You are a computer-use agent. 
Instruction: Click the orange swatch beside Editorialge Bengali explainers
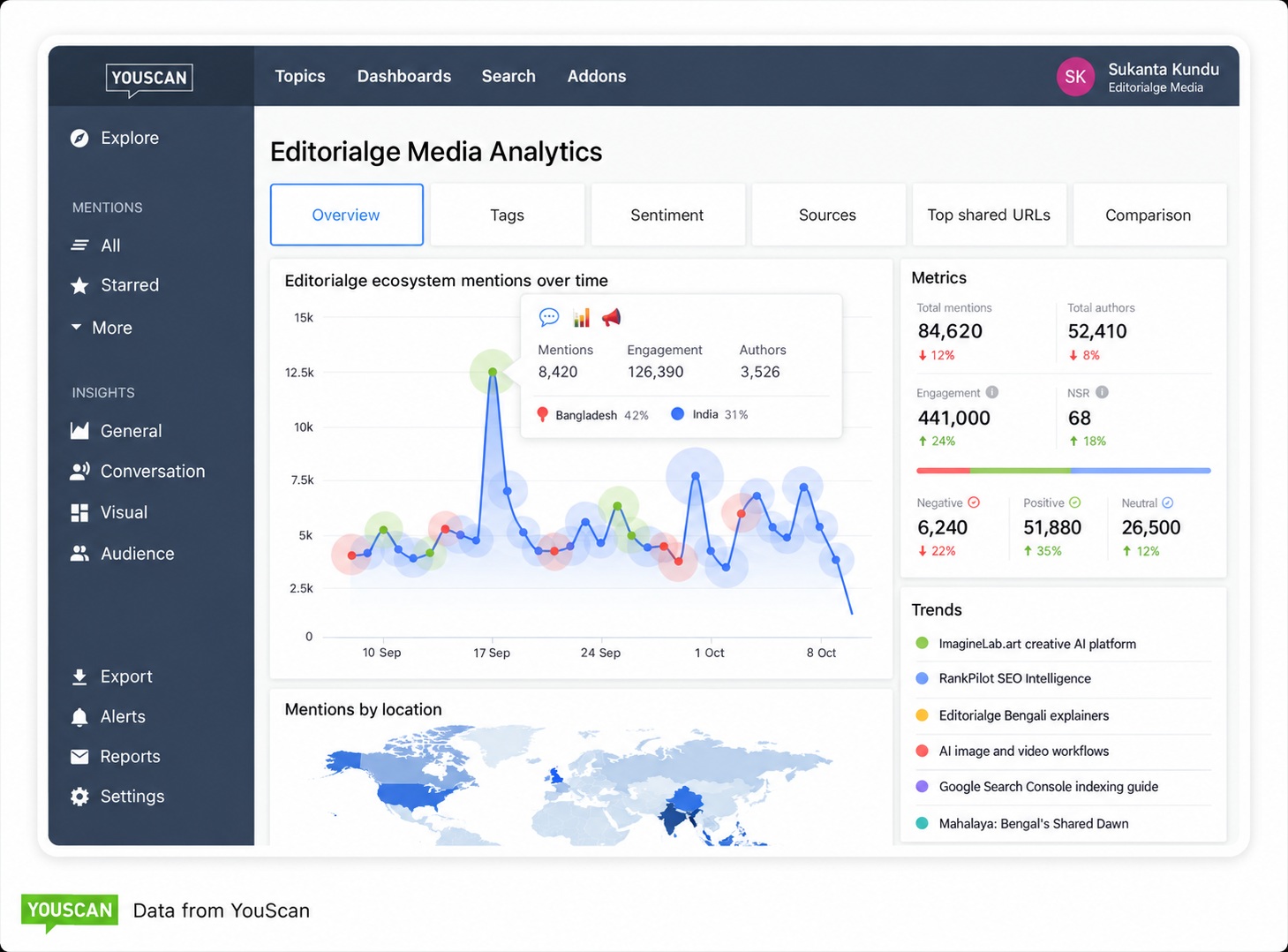pyautogui.click(x=923, y=715)
